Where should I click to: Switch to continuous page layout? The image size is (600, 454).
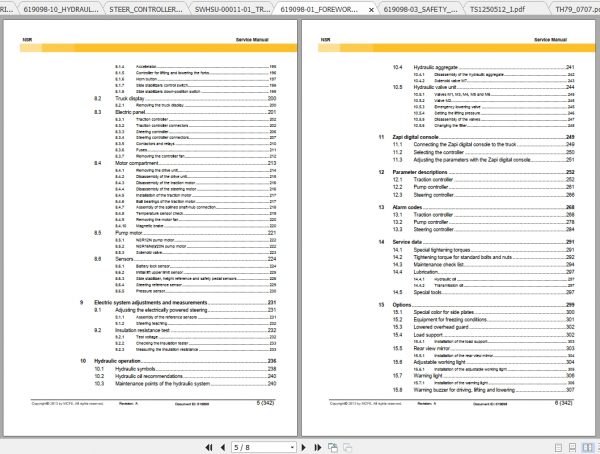572,447
